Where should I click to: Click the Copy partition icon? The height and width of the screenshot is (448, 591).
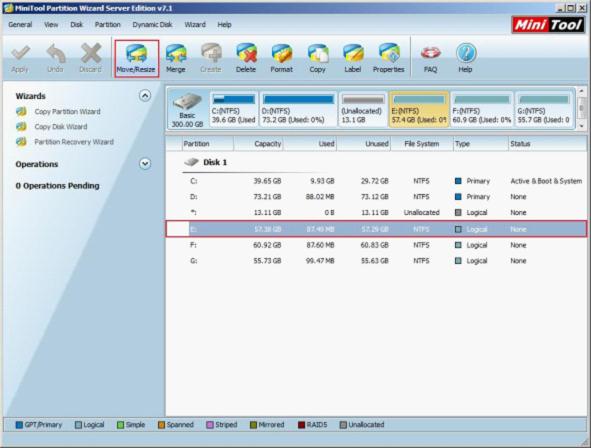[317, 53]
